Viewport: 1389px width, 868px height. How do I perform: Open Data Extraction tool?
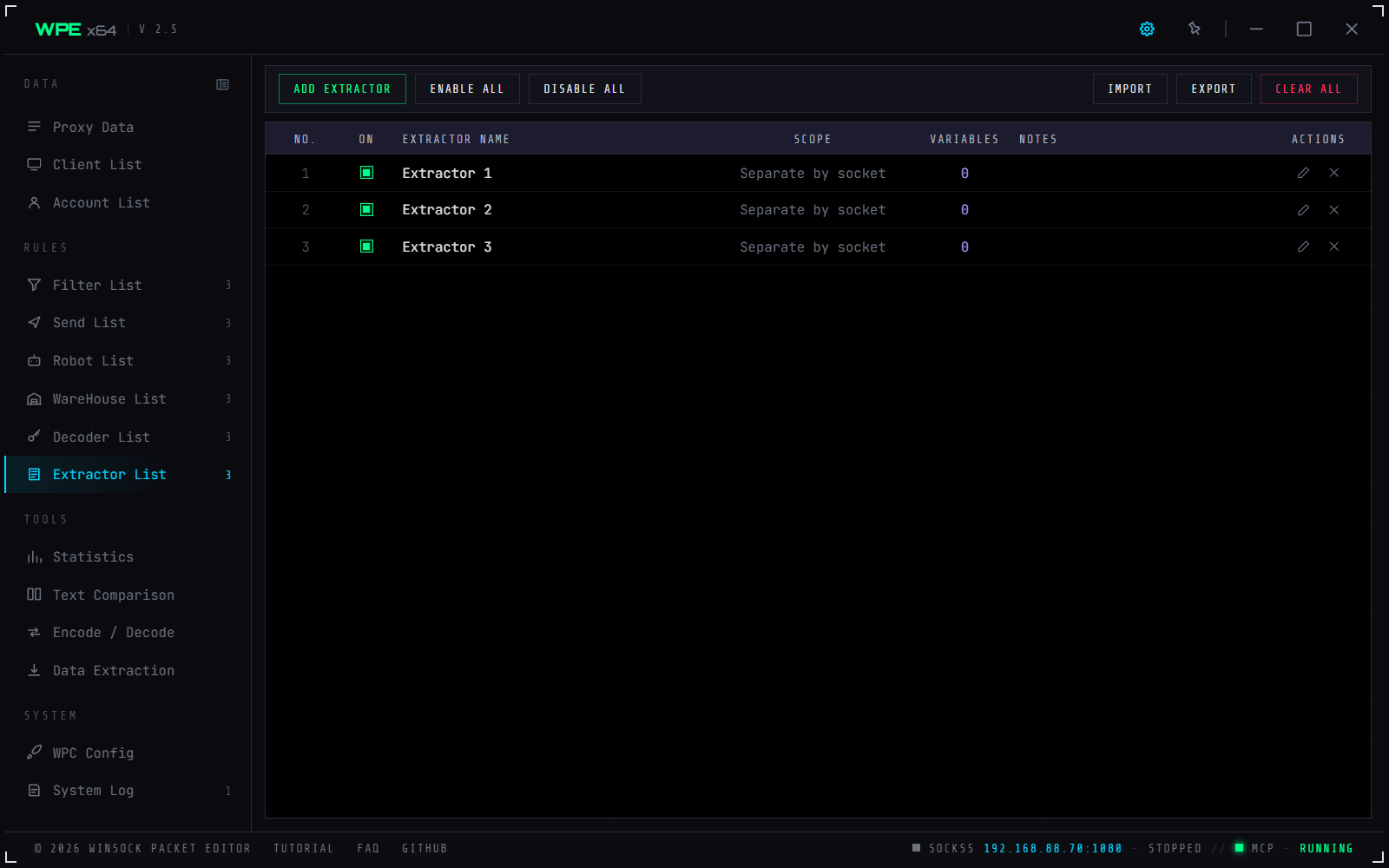pos(128,670)
